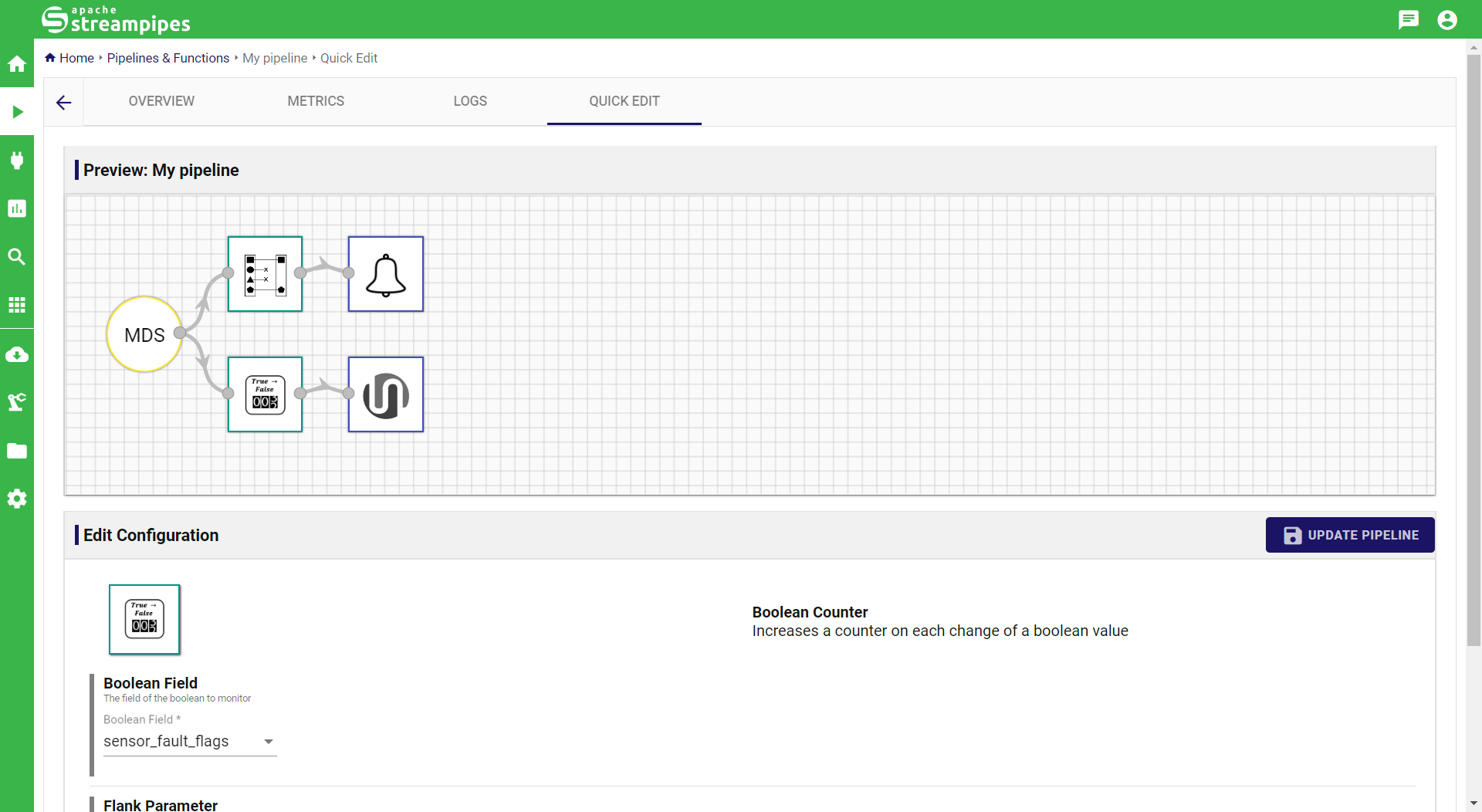
Task: Switch to the Overview tab
Action: [161, 101]
